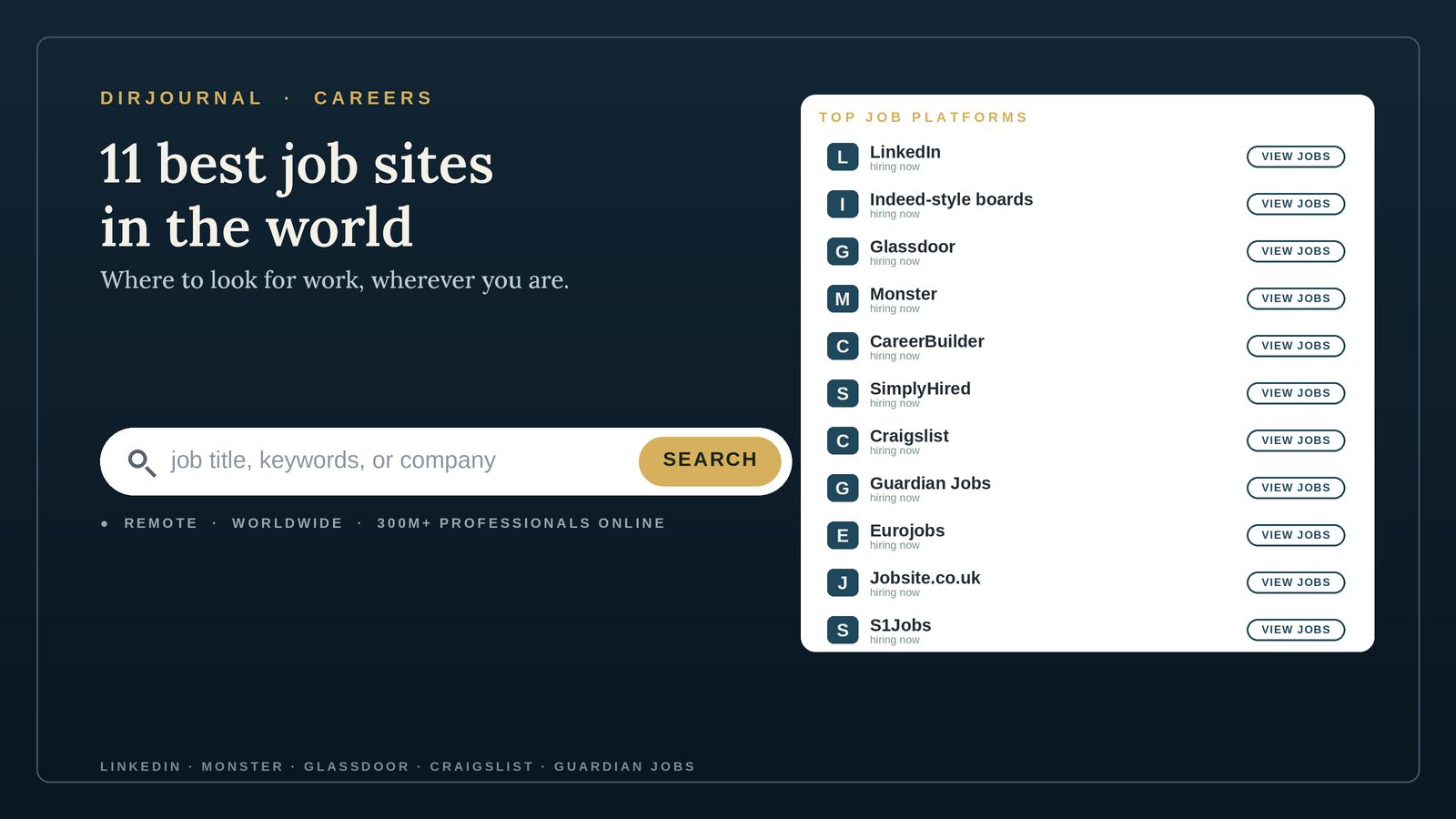This screenshot has width=1456, height=819.
Task: Click the CAREERS header text
Action: tap(373, 98)
